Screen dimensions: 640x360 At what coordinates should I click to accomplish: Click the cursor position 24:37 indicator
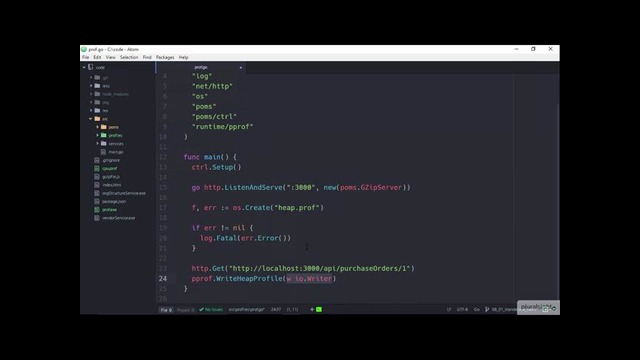tap(276, 309)
